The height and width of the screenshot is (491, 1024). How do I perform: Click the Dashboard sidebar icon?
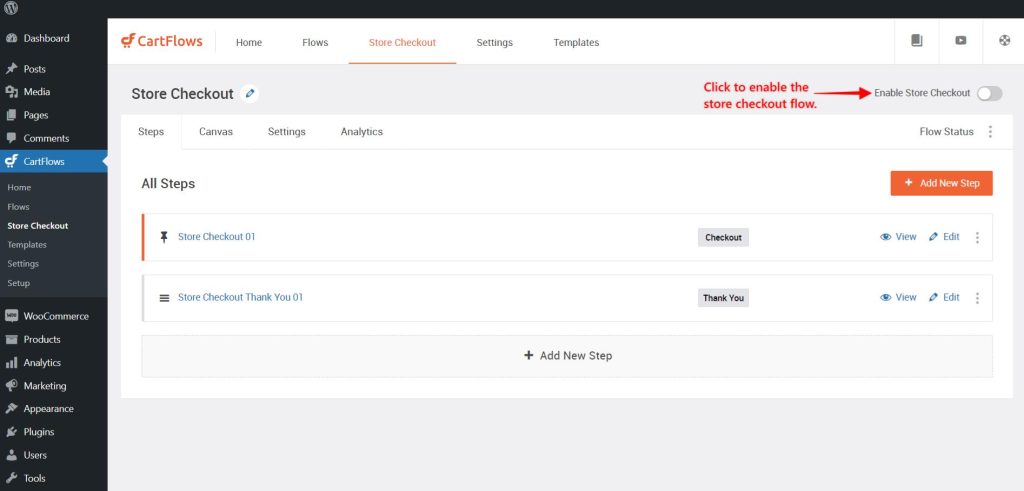click(x=11, y=39)
